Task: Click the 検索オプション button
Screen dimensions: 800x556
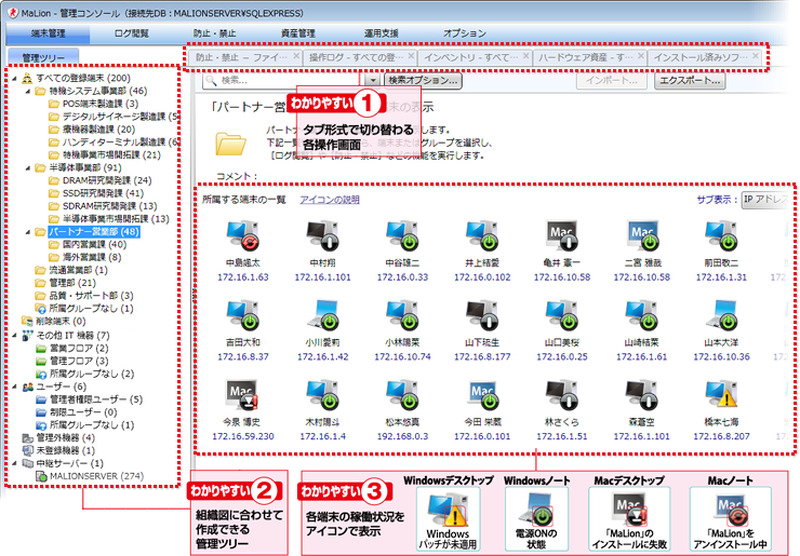Action: click(421, 80)
